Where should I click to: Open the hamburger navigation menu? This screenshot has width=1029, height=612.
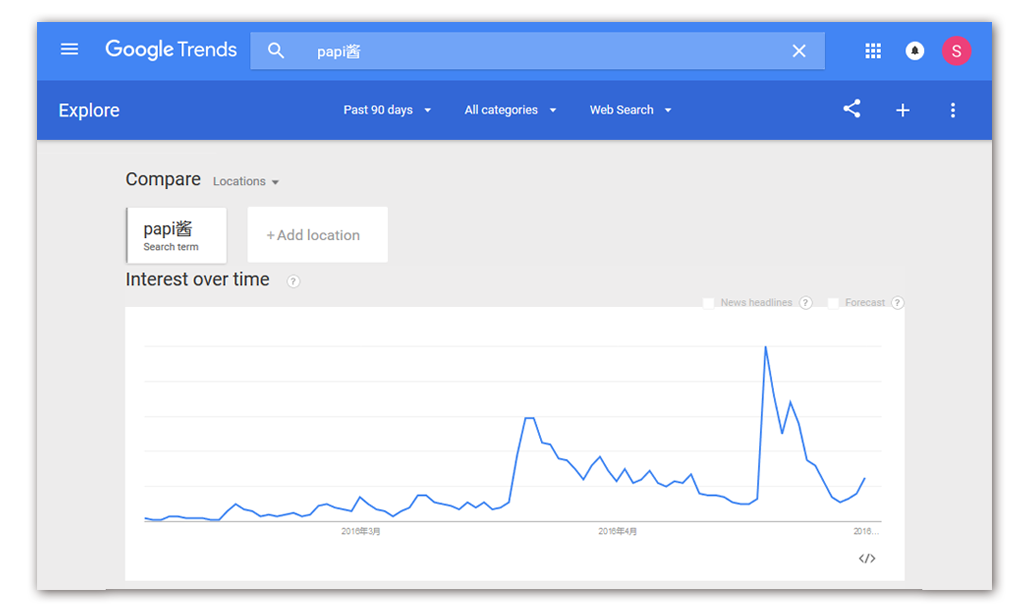tap(69, 50)
